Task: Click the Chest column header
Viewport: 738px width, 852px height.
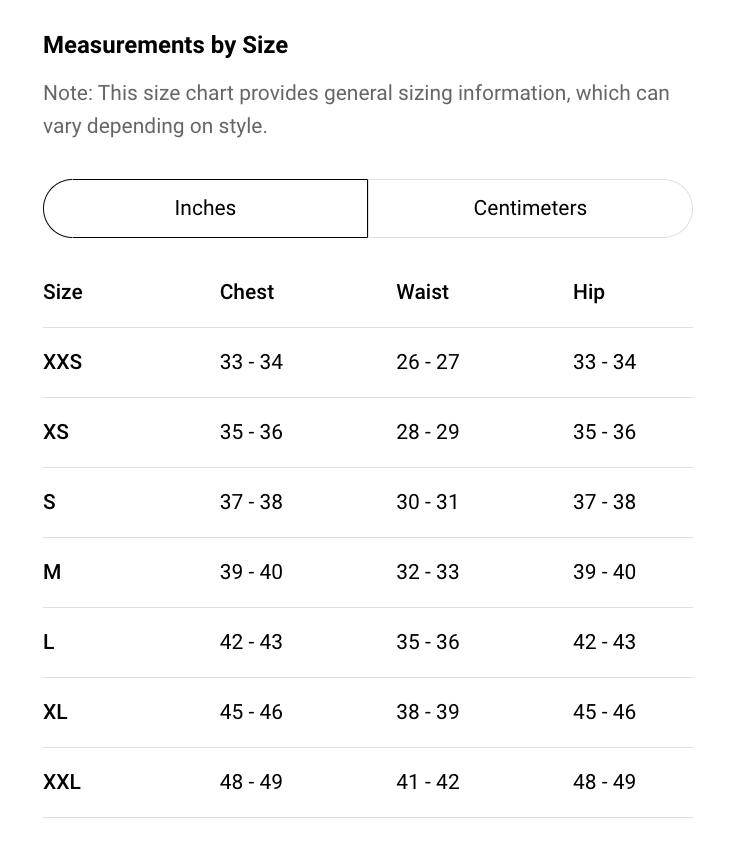Action: tap(247, 292)
